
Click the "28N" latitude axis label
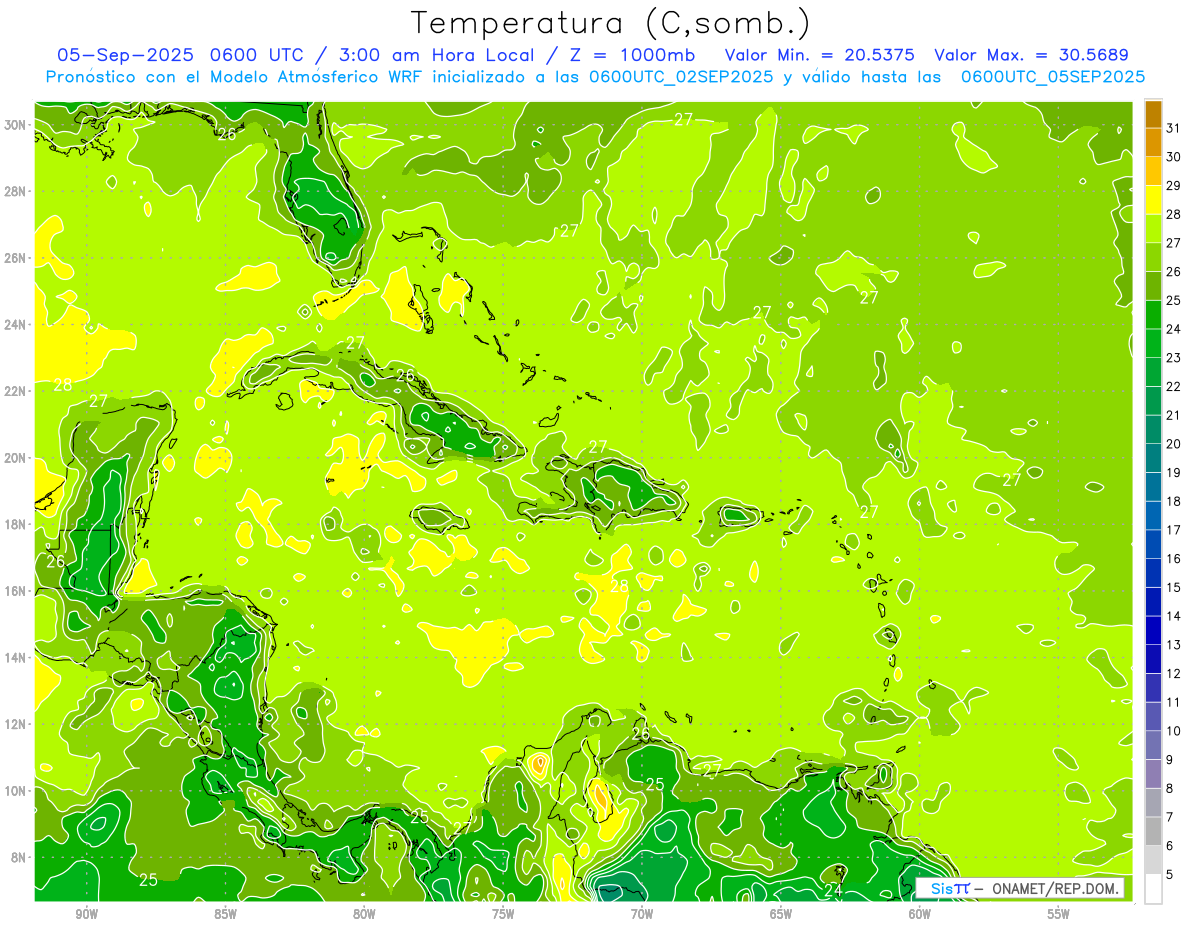coord(17,191)
